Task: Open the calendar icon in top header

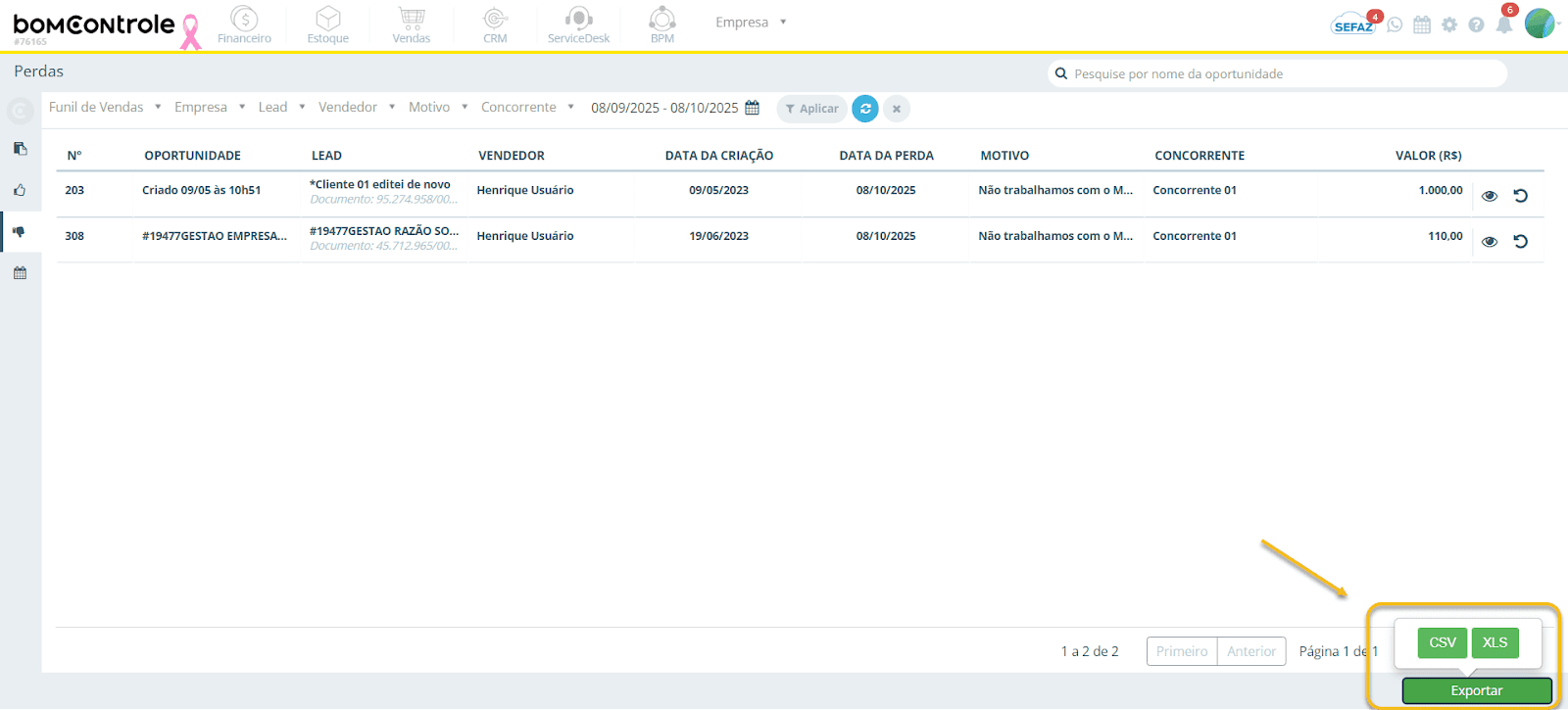Action: pyautogui.click(x=1422, y=24)
